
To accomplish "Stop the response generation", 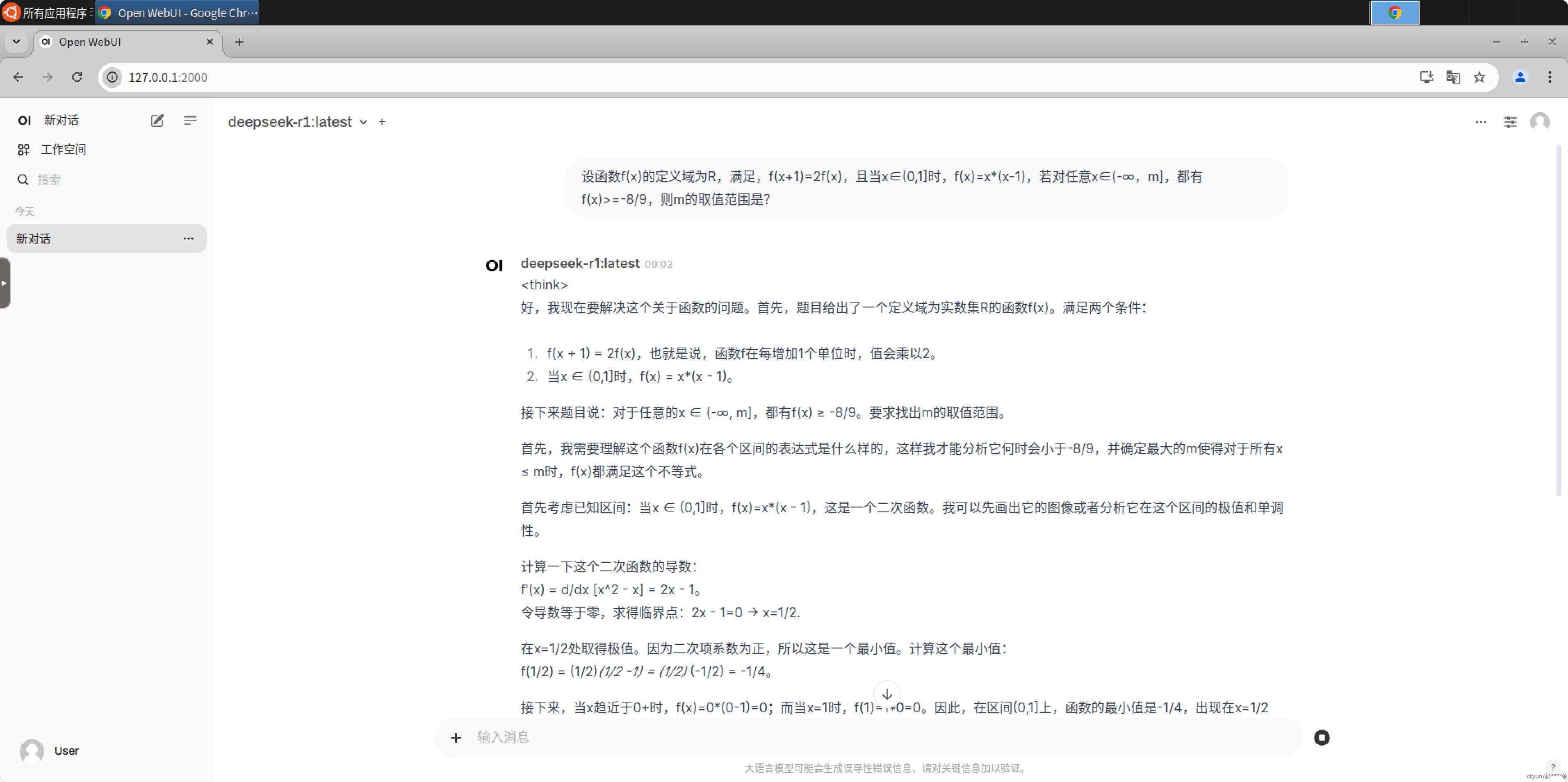I will 1322,738.
